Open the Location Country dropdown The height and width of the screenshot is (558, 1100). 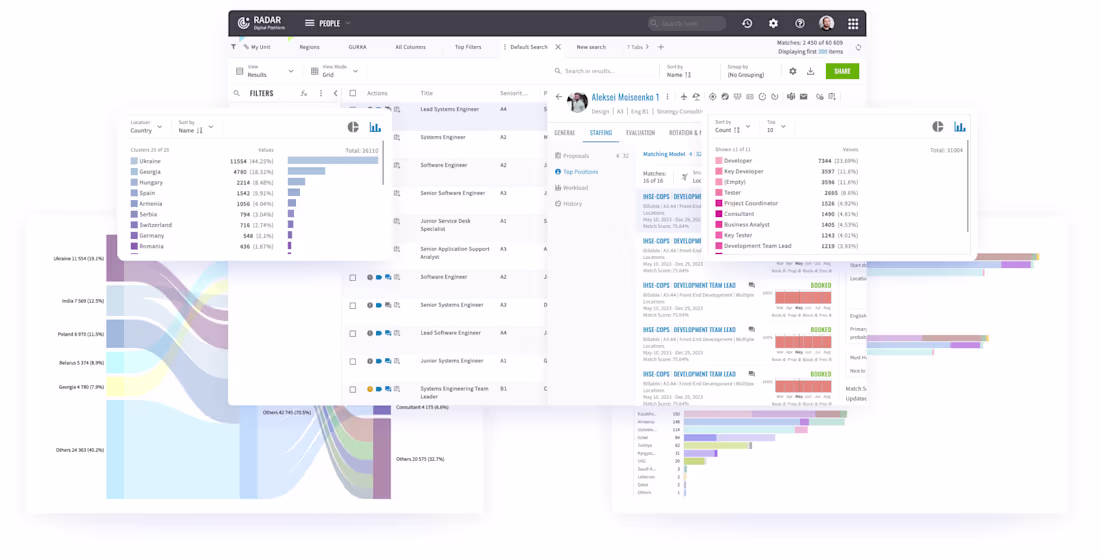[146, 127]
